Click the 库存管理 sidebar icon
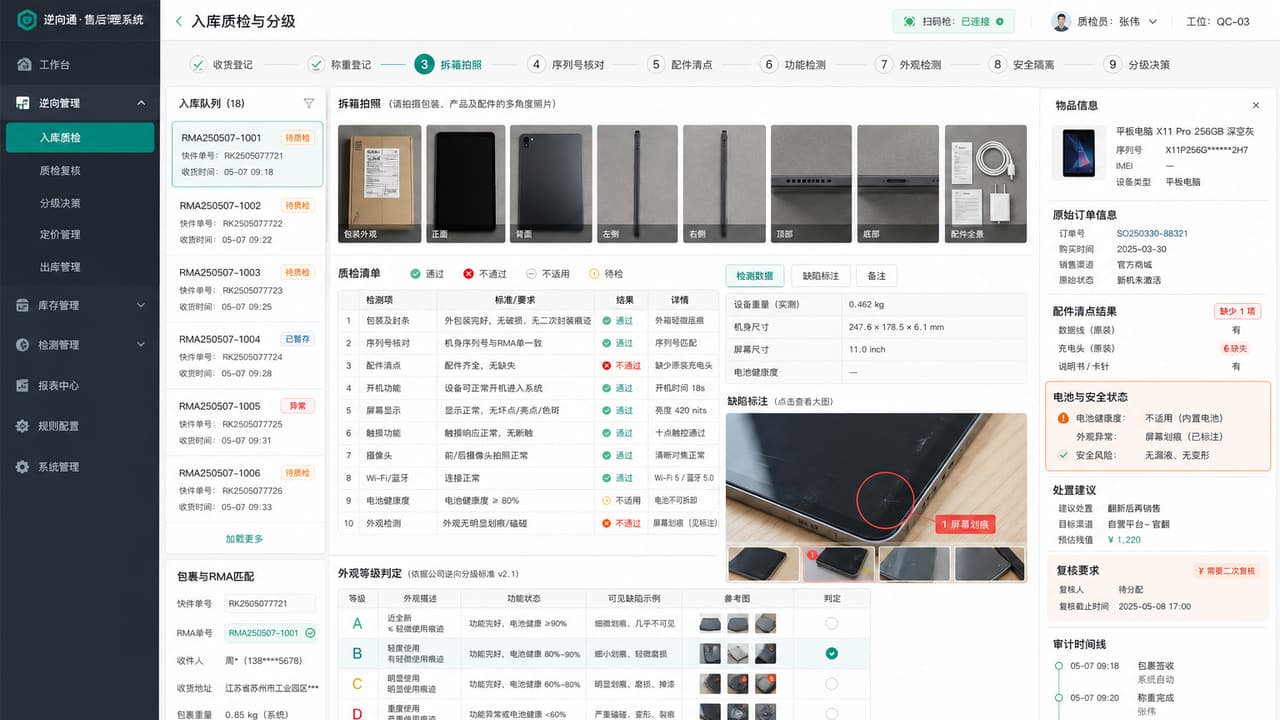Image resolution: width=1280 pixels, height=720 pixels. 24,305
